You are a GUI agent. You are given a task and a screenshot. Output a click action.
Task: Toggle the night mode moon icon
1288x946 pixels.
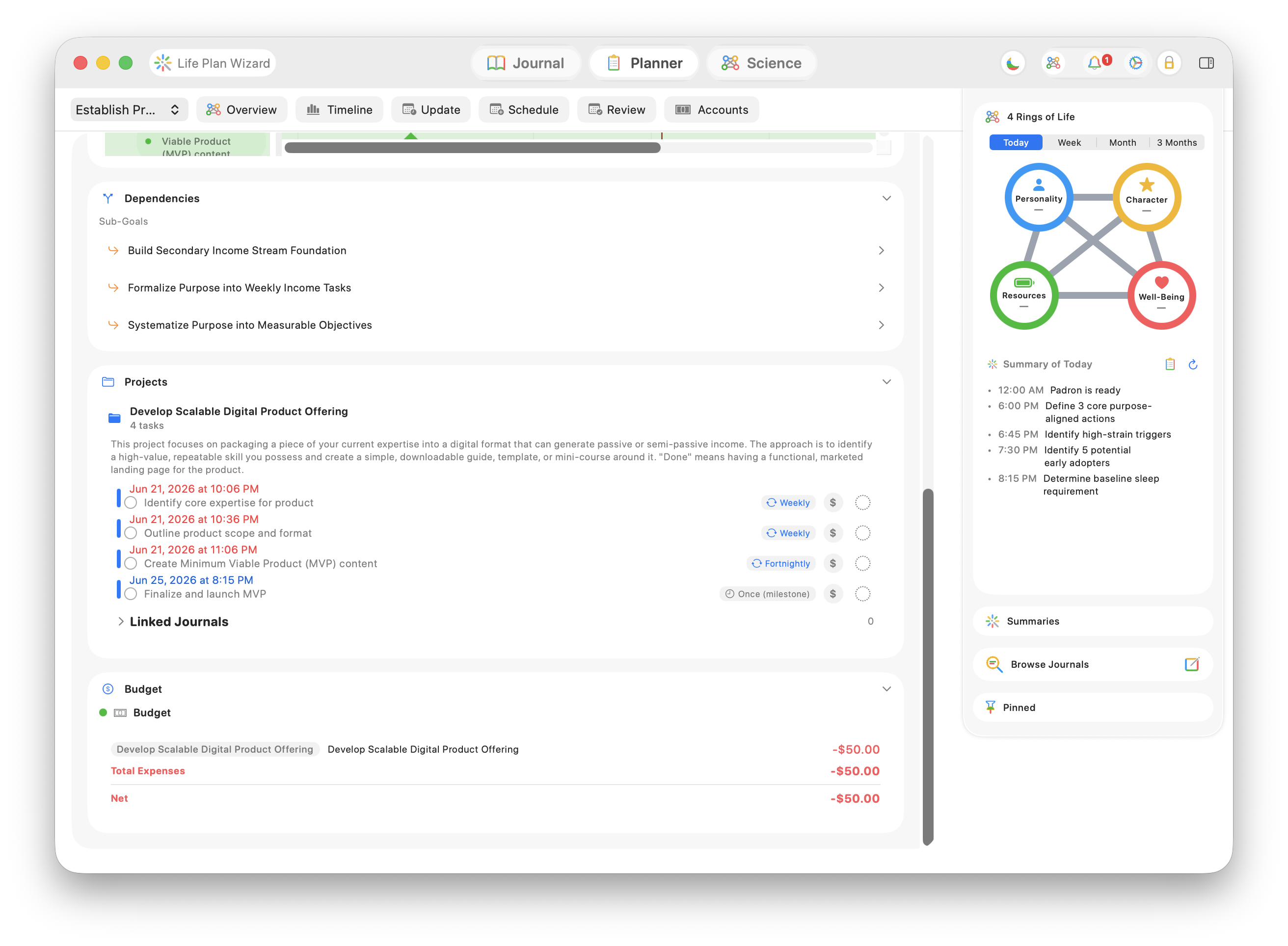1013,63
